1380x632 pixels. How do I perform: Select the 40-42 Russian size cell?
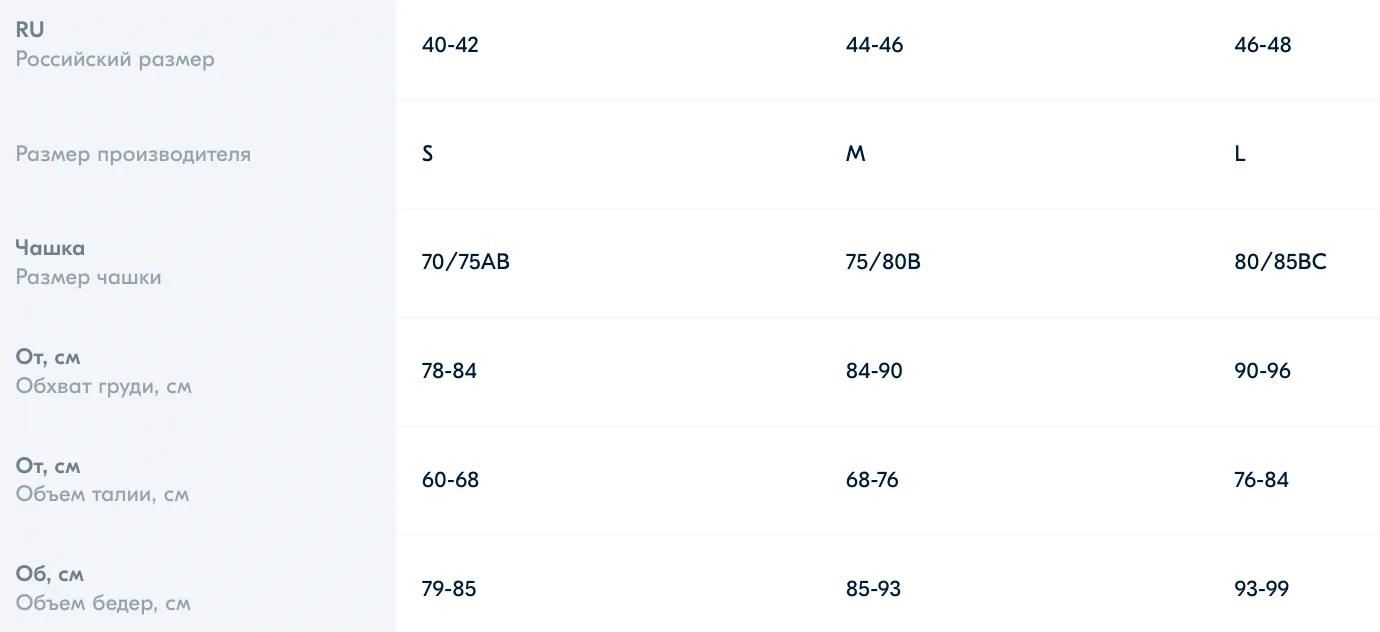(x=450, y=45)
